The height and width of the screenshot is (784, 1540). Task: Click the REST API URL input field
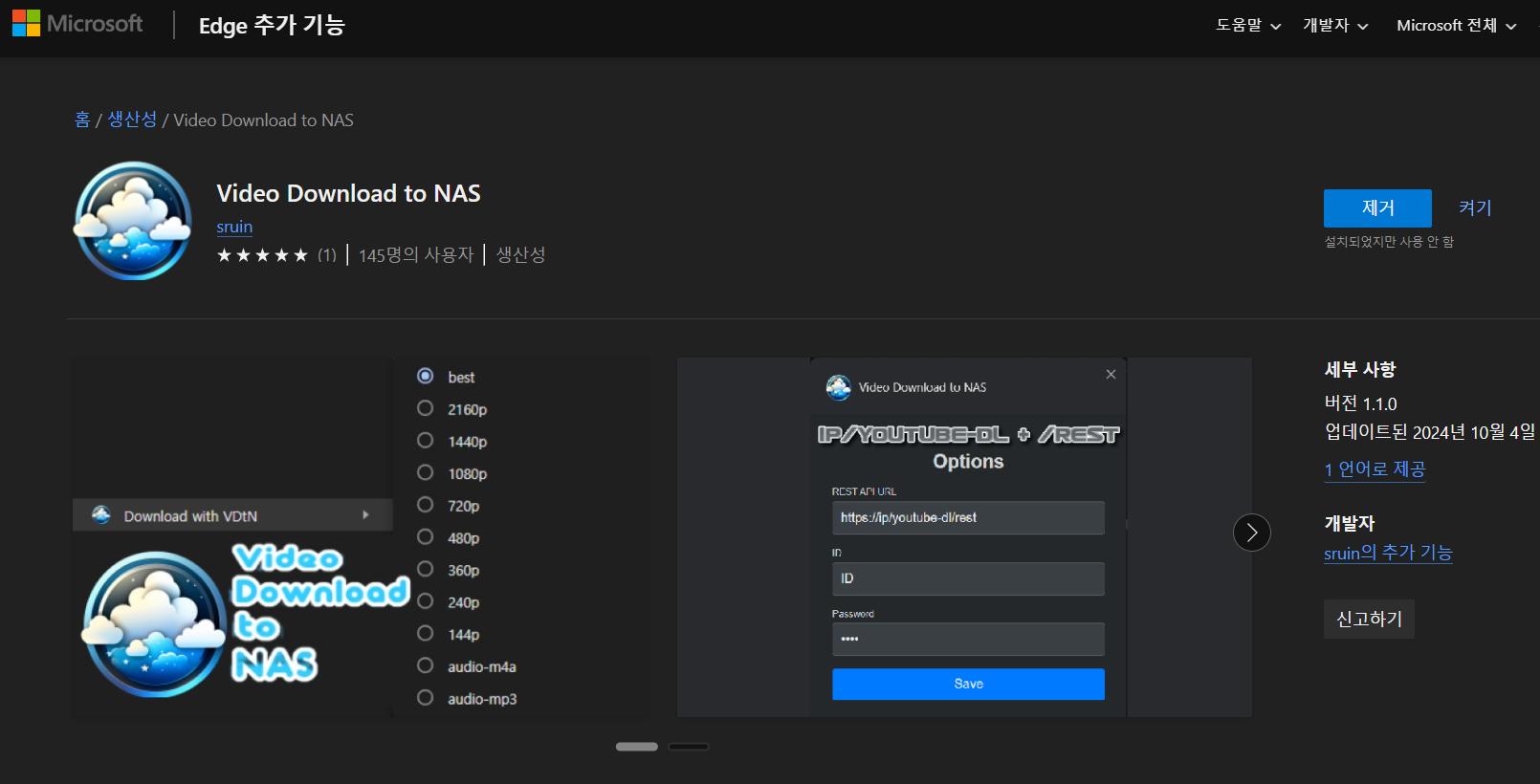click(967, 517)
